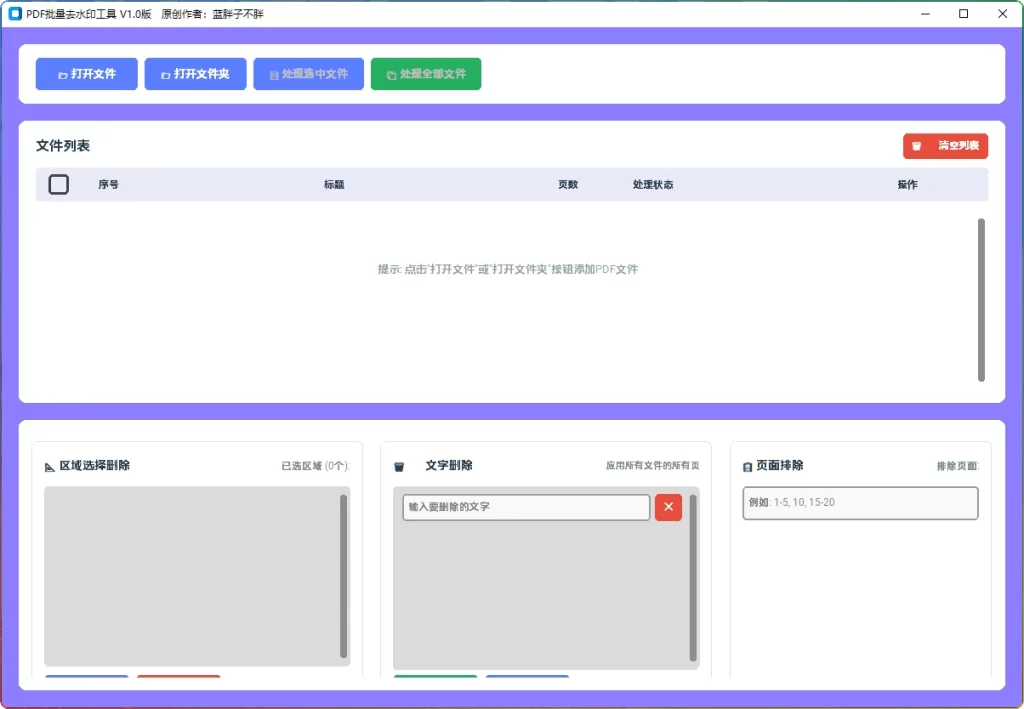
Task: Click the page icon beside 页面排除 header
Action: coord(746,465)
